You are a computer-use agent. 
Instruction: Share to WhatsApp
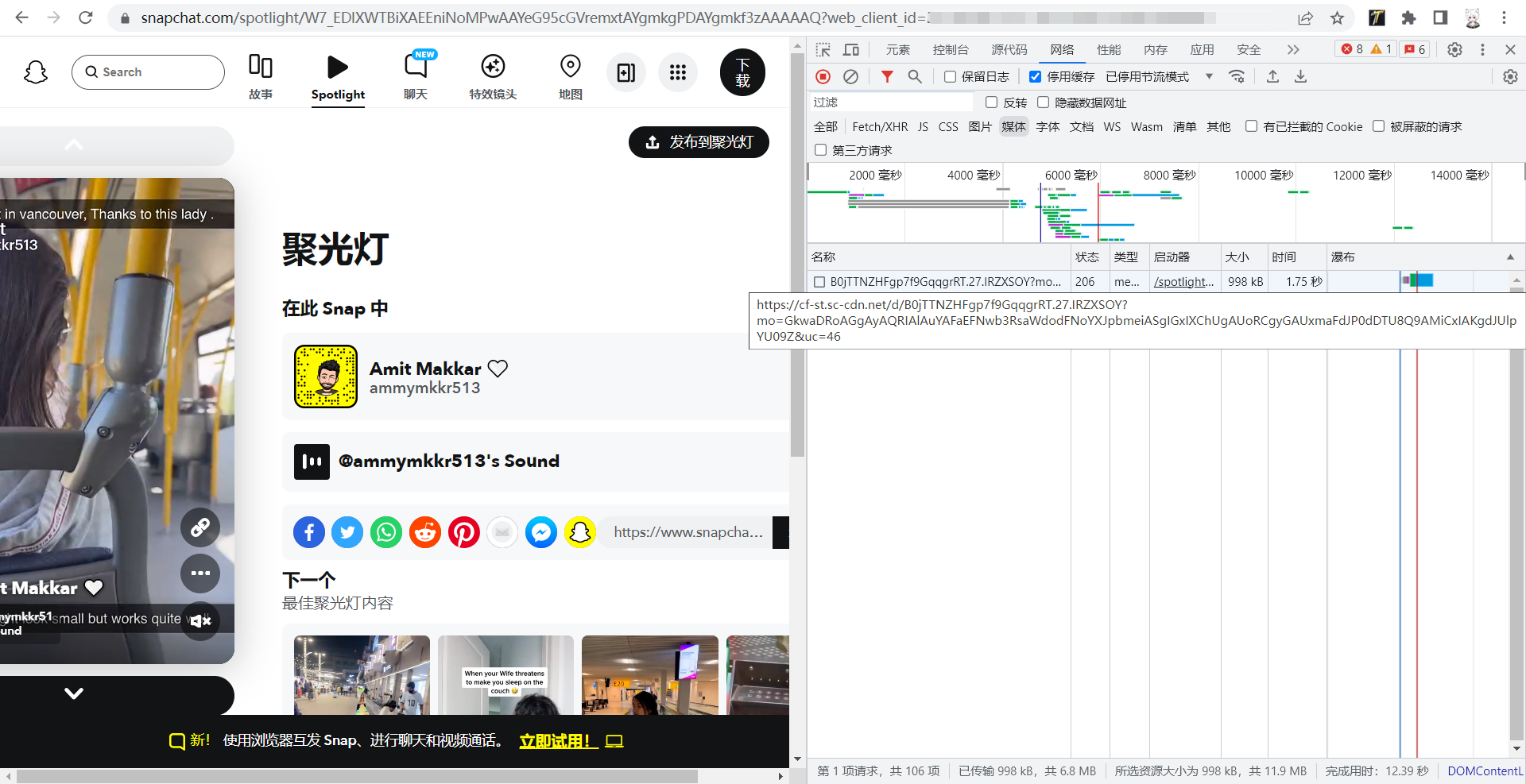386,532
